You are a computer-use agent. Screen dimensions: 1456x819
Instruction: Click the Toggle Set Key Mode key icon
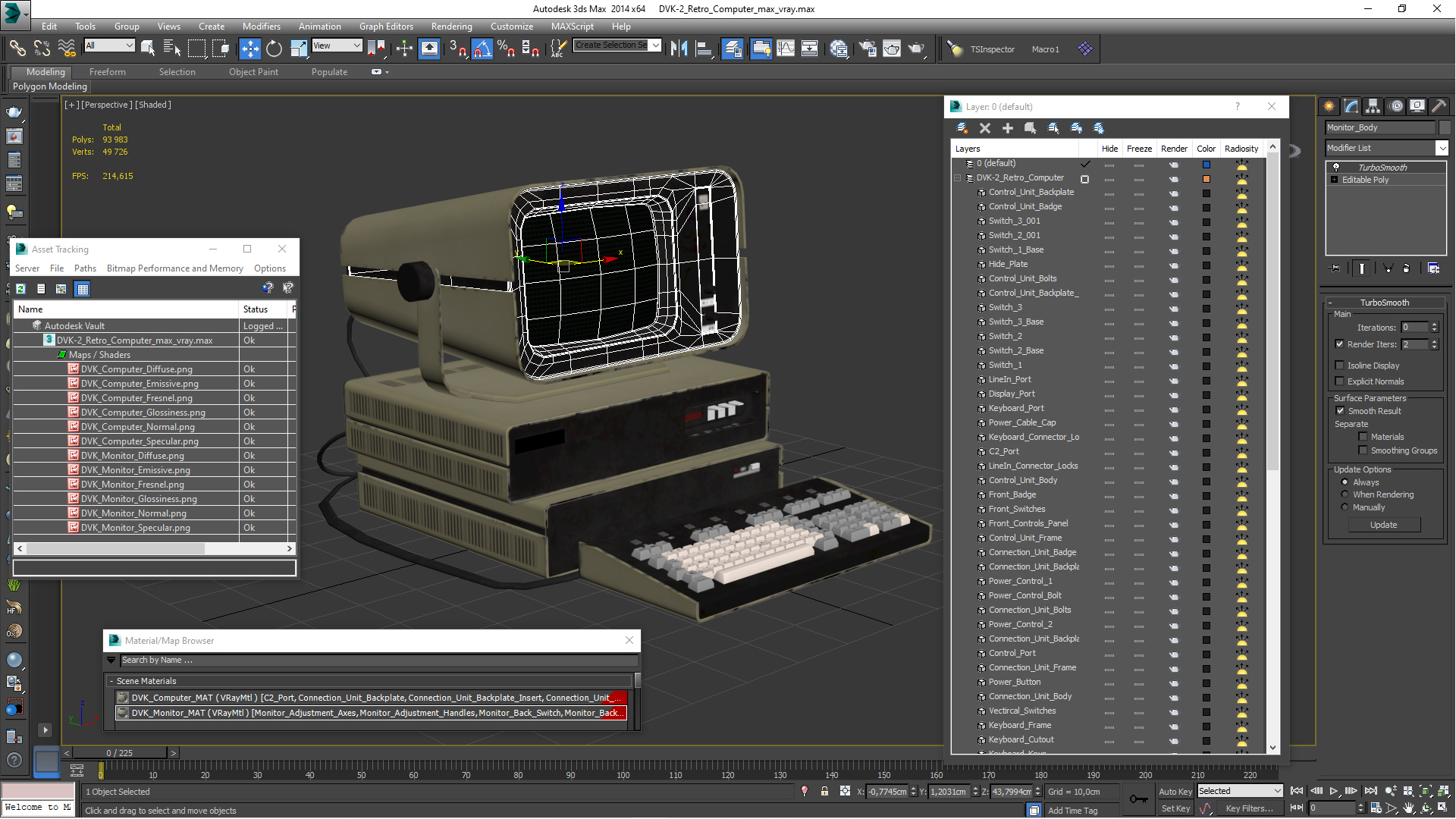[x=1138, y=799]
